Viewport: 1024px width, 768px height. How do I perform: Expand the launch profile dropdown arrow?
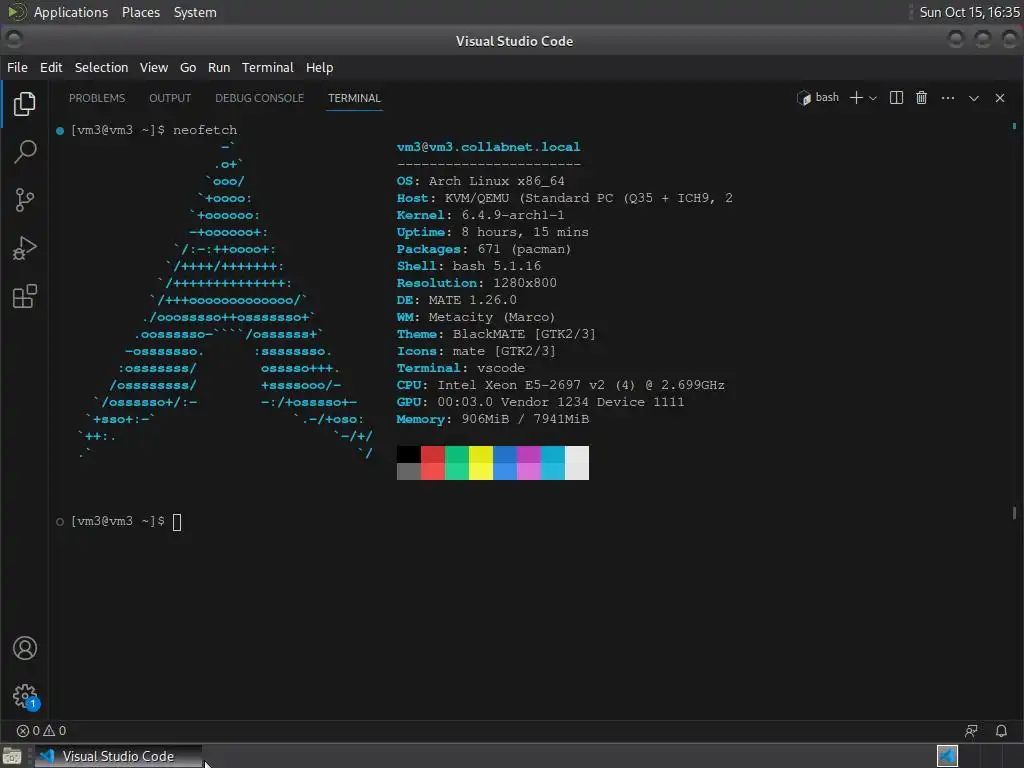tap(872, 98)
